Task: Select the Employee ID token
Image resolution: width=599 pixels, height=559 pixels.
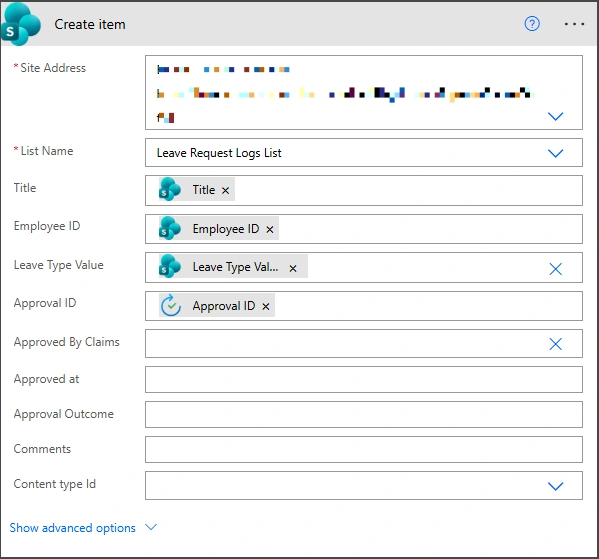Action: click(226, 229)
